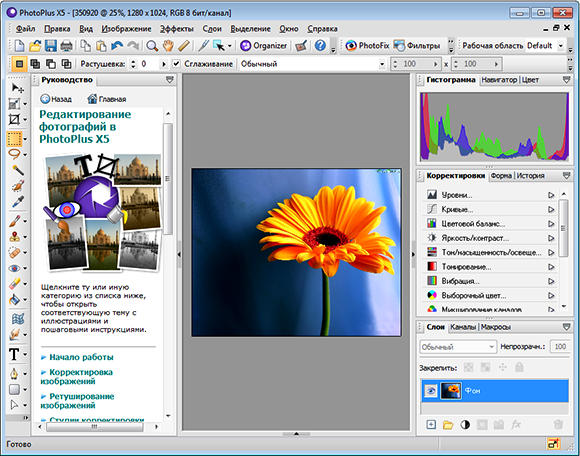Select the Lasso selection tool
Screen dimensions: 580x456
click(x=14, y=154)
